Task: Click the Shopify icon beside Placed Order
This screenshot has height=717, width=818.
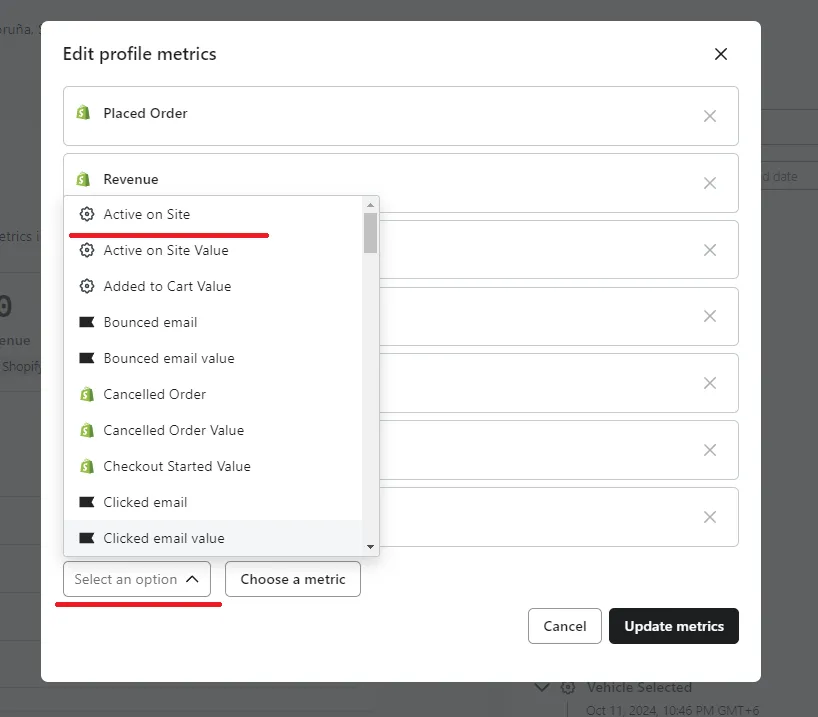Action: (x=84, y=113)
